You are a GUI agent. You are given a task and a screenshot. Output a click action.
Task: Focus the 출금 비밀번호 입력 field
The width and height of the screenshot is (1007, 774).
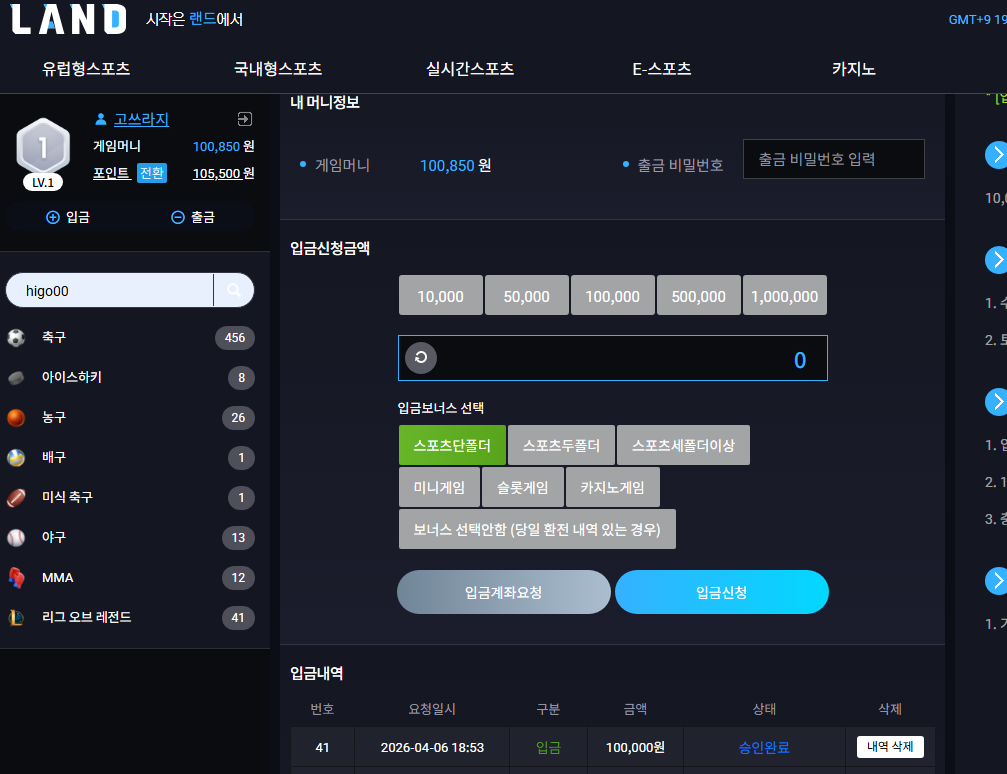pos(834,159)
